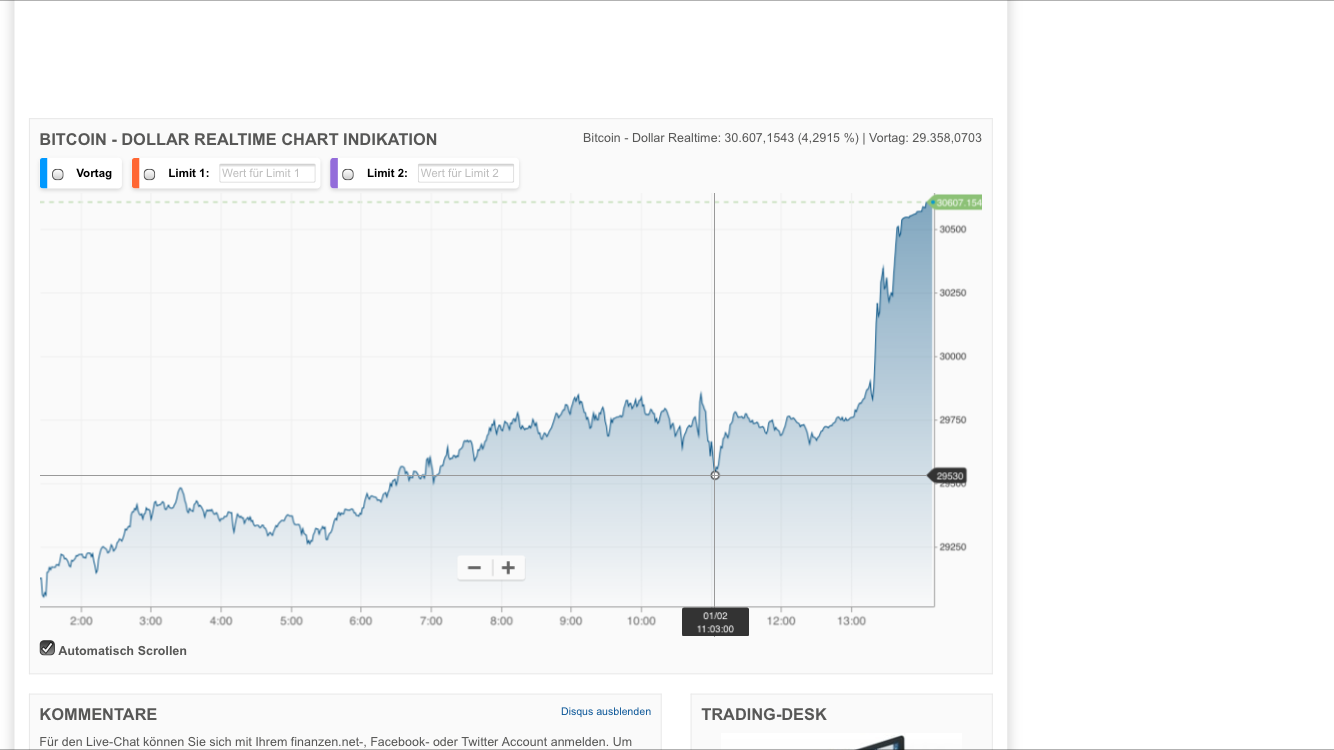
Task: Hide comments via the Disqus ausblenden link
Action: (605, 711)
